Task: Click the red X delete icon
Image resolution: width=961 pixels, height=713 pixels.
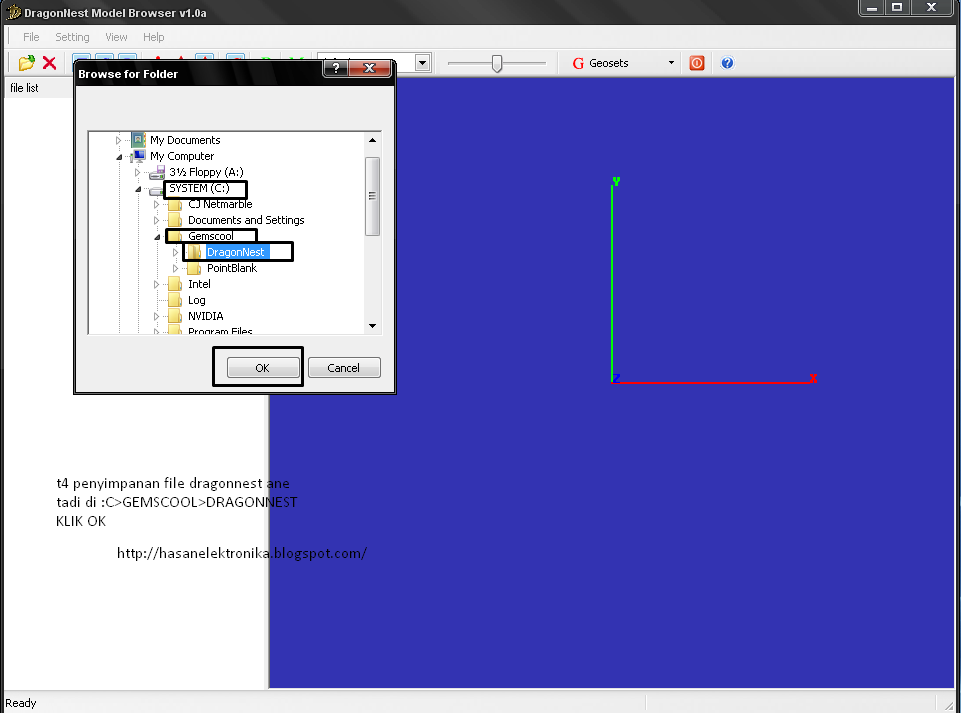Action: [50, 63]
